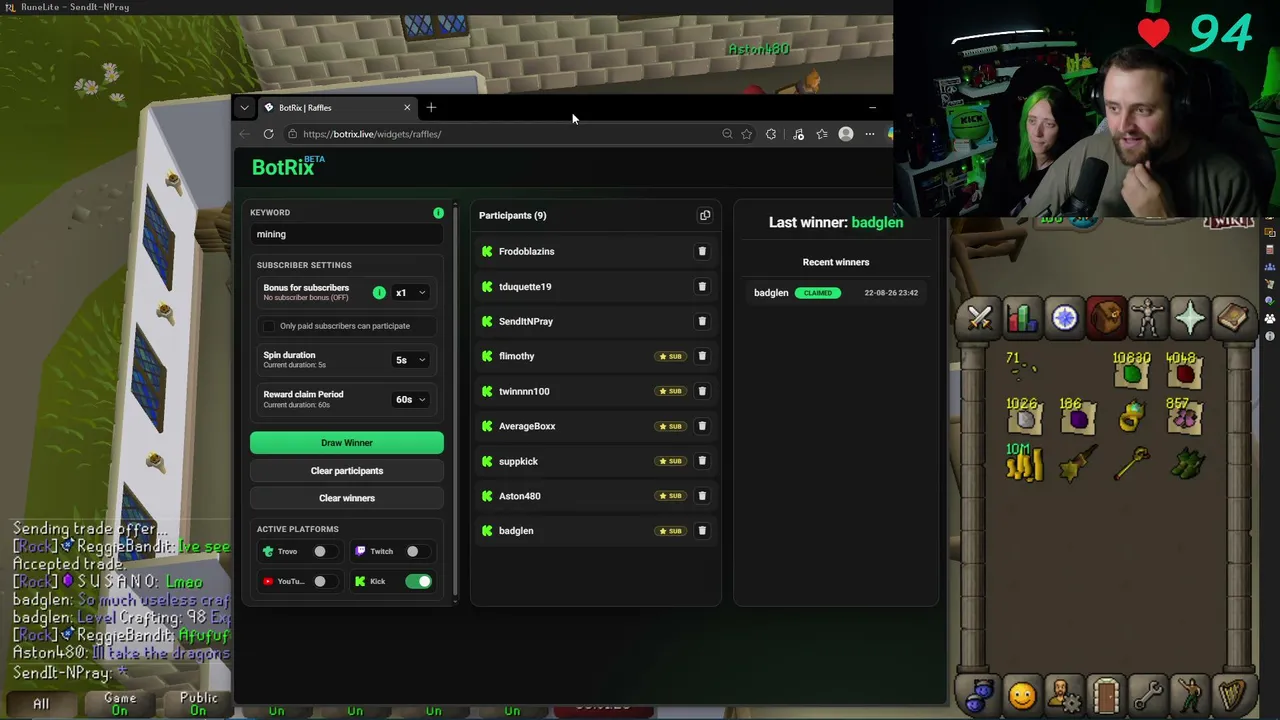Open RuneLite Emotes smiley tab
The width and height of the screenshot is (1280, 720).
point(1022,695)
